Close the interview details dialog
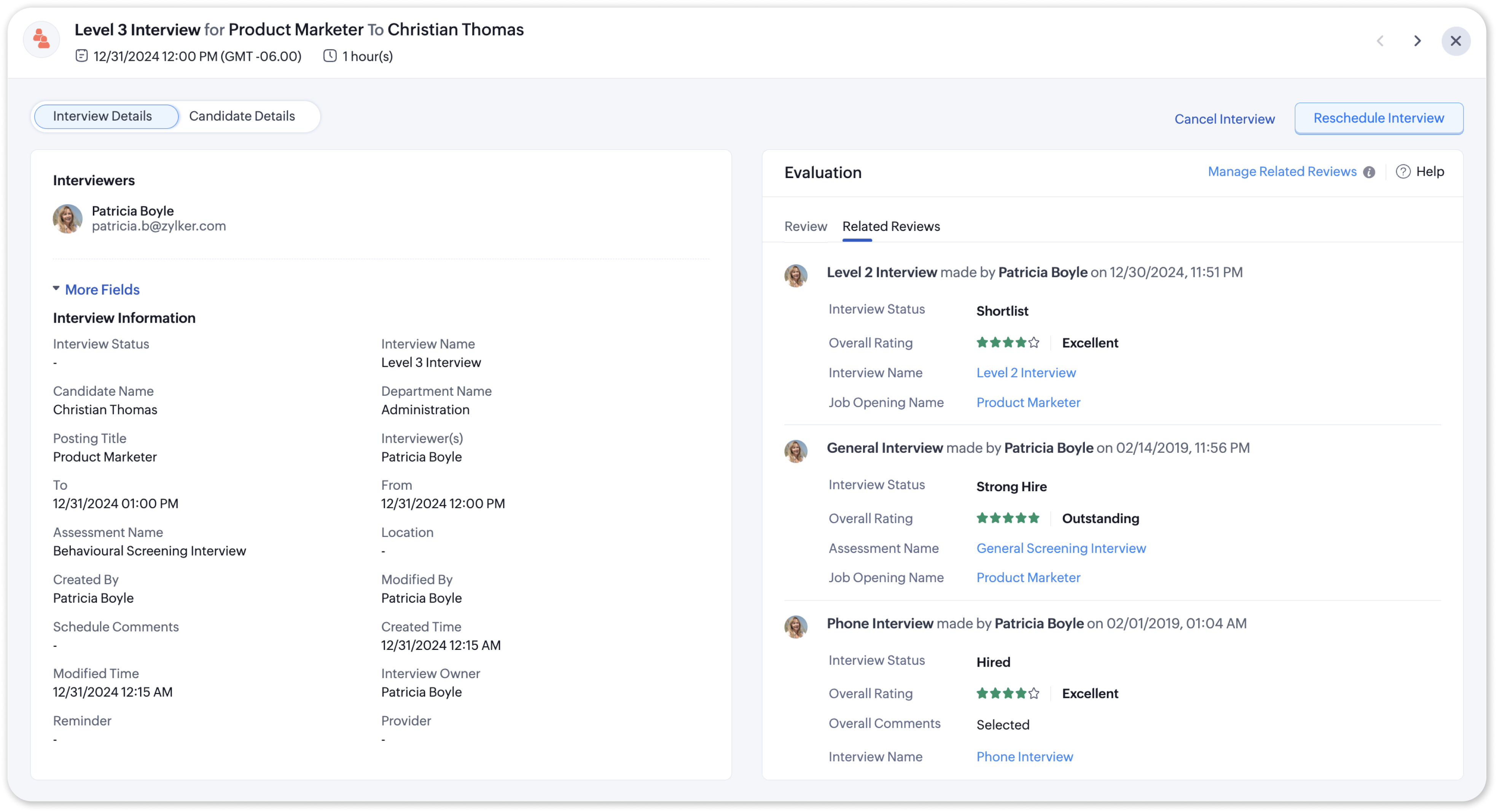The height and width of the screenshot is (812, 1497). [1456, 41]
